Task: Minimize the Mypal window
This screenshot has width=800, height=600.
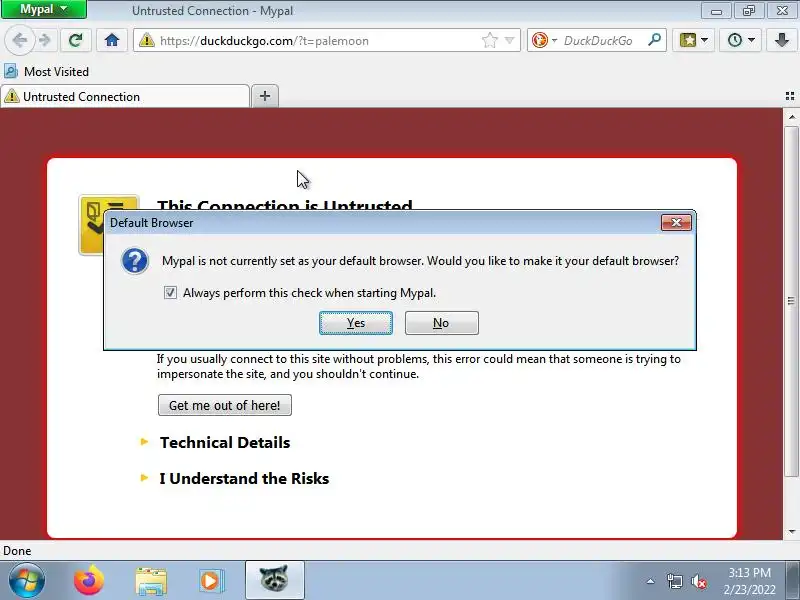Action: 716,10
